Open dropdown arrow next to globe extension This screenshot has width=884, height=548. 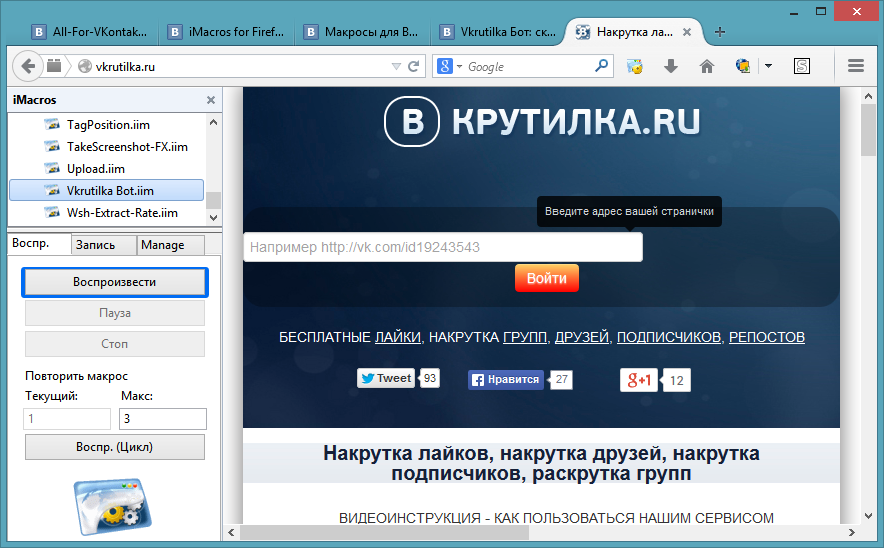pos(768,67)
